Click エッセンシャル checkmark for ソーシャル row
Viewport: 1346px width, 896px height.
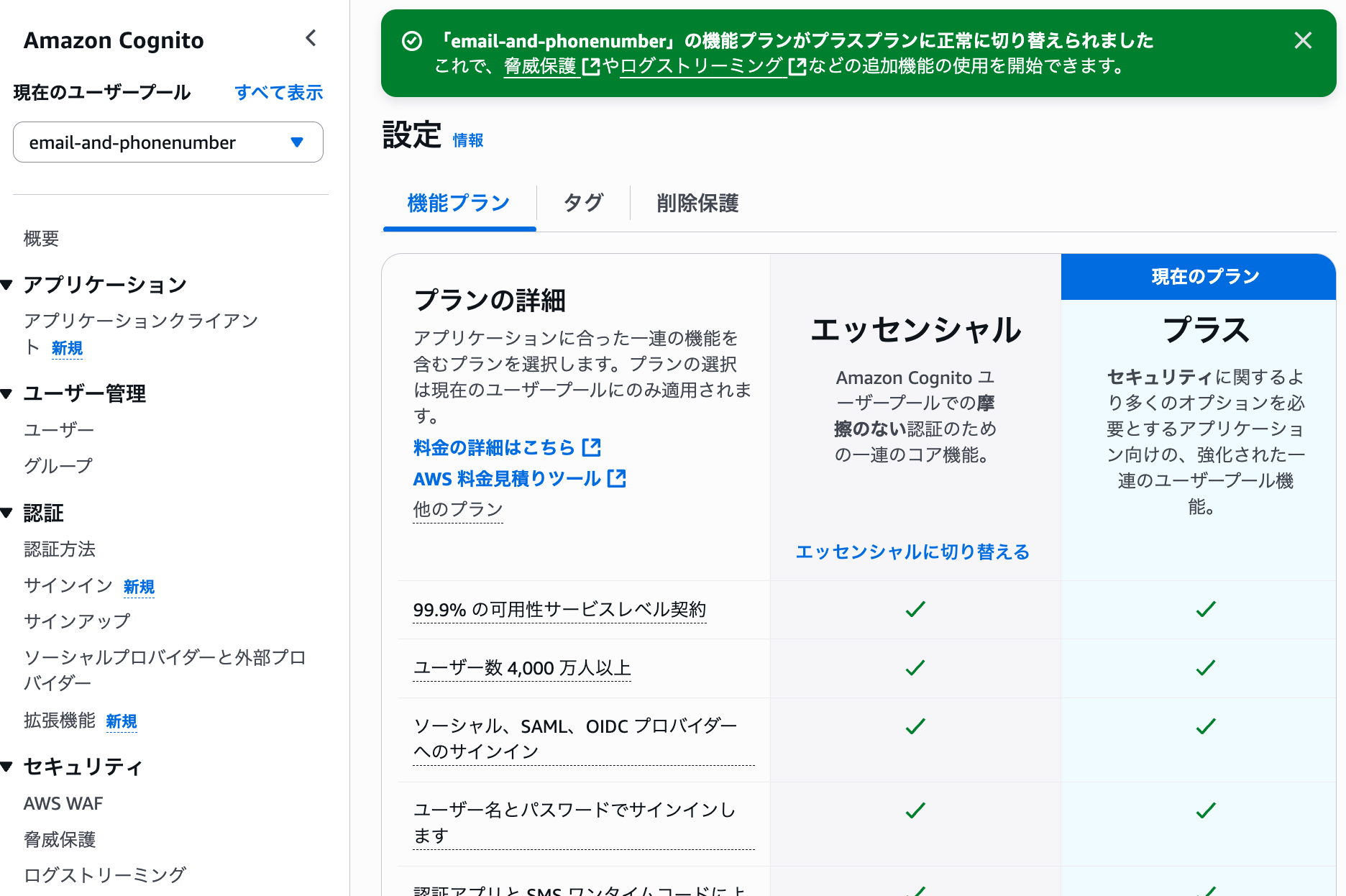coord(915,726)
